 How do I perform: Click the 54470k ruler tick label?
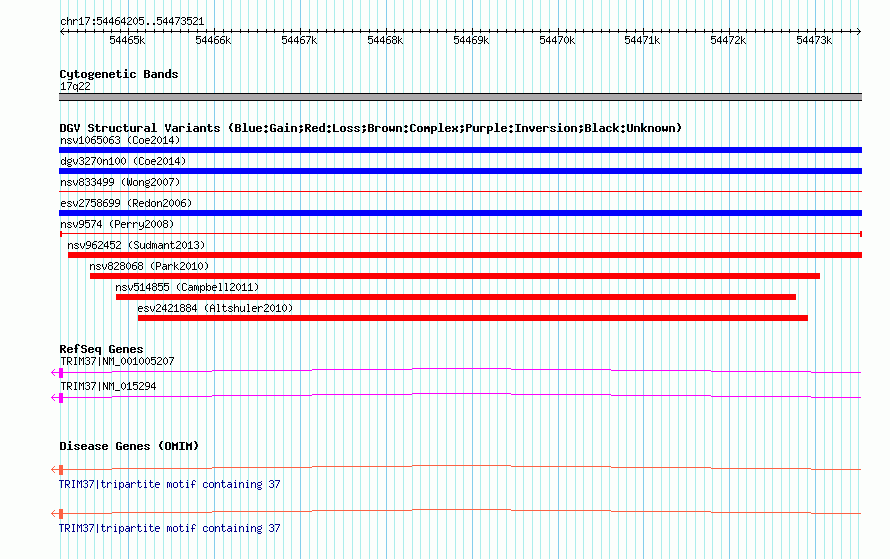tap(557, 40)
